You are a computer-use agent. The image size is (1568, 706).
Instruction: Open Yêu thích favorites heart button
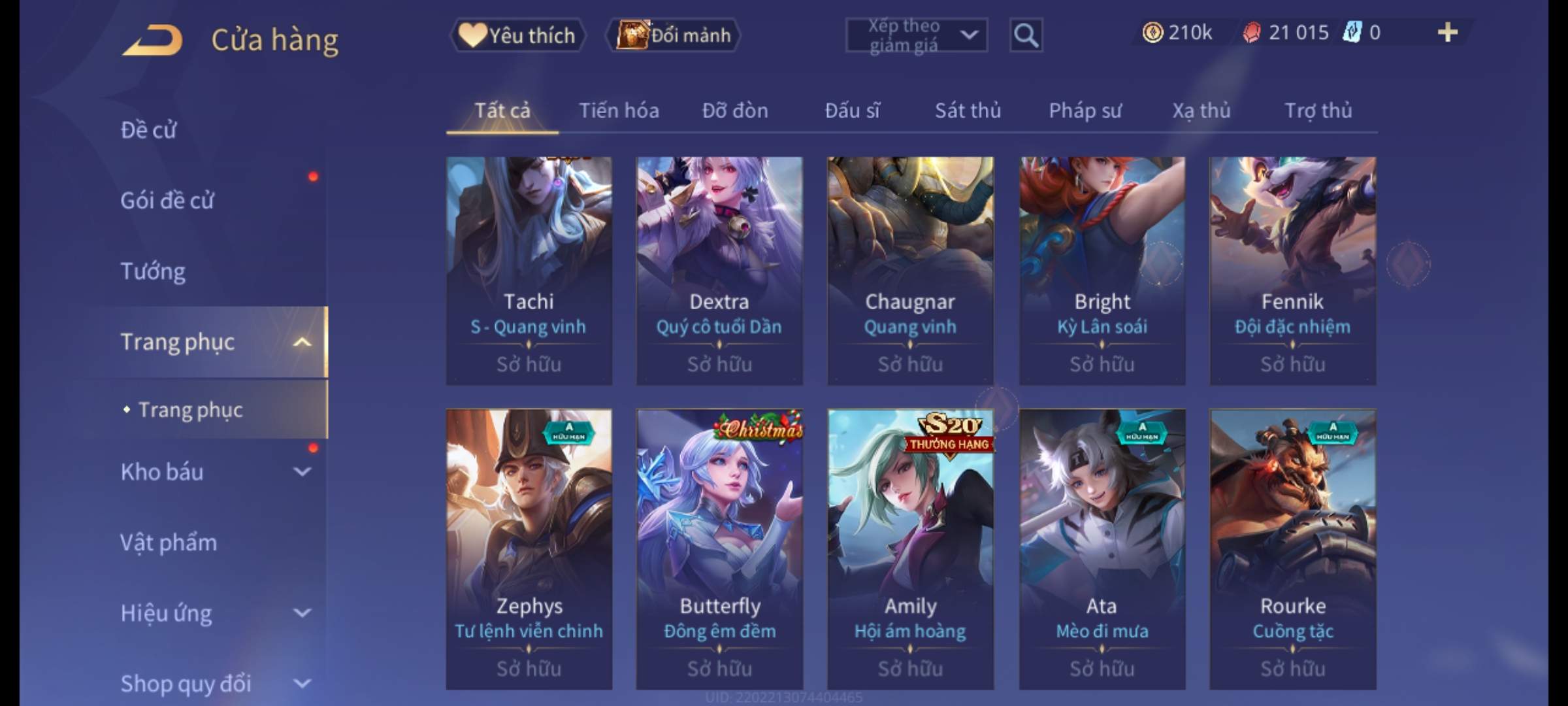coord(517,35)
